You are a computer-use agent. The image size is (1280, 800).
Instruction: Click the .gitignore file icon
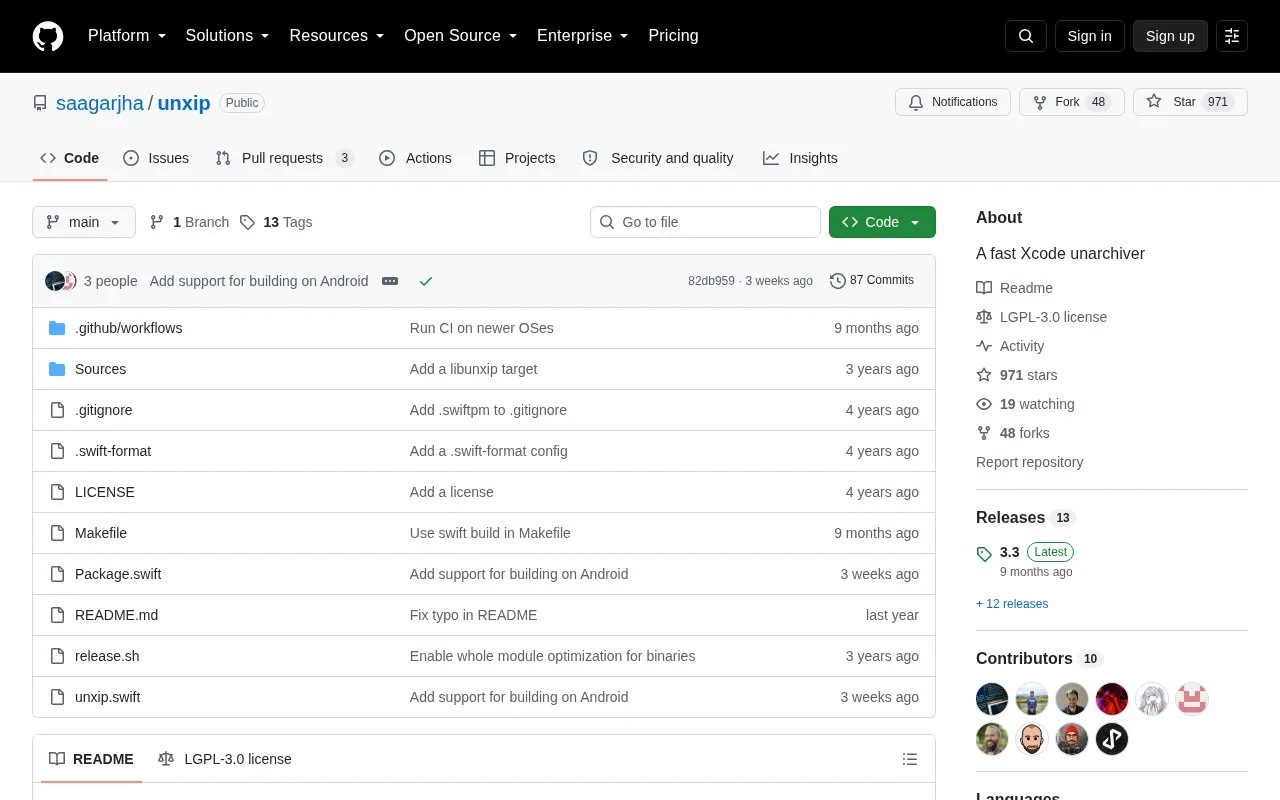[57, 410]
